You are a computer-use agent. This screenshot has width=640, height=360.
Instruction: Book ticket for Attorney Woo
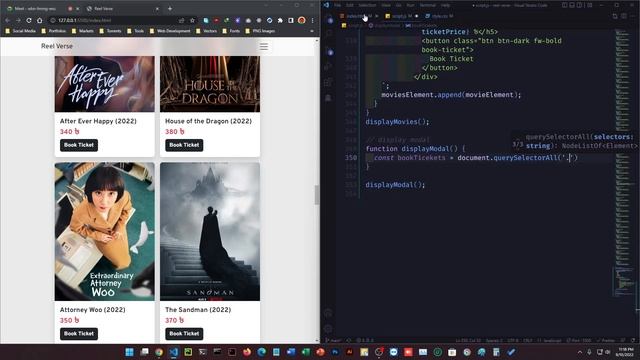[x=79, y=333]
